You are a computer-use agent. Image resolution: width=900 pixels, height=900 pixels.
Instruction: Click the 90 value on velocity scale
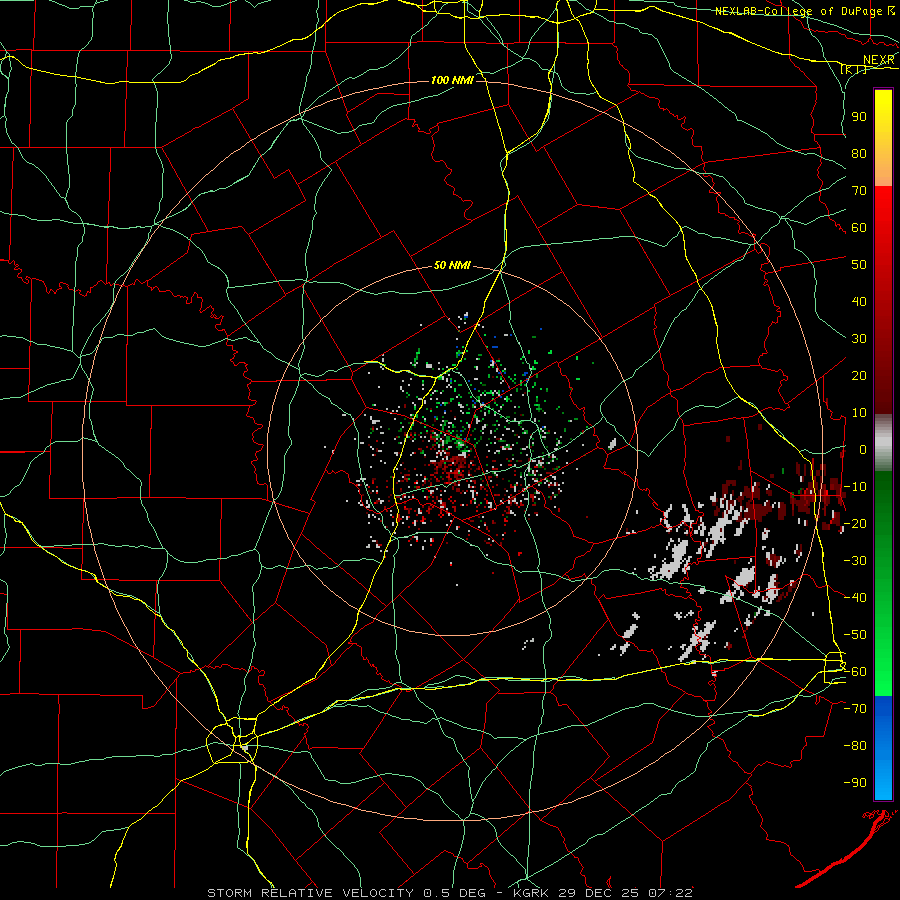[x=859, y=117]
